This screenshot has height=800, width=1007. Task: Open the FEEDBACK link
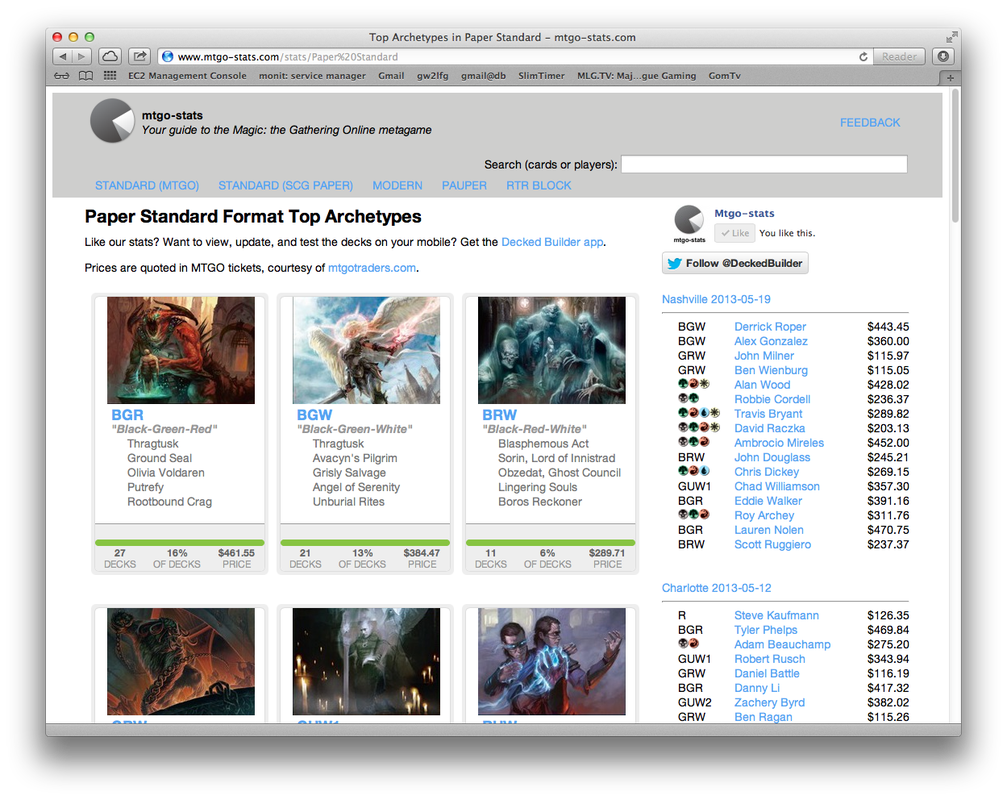(870, 122)
